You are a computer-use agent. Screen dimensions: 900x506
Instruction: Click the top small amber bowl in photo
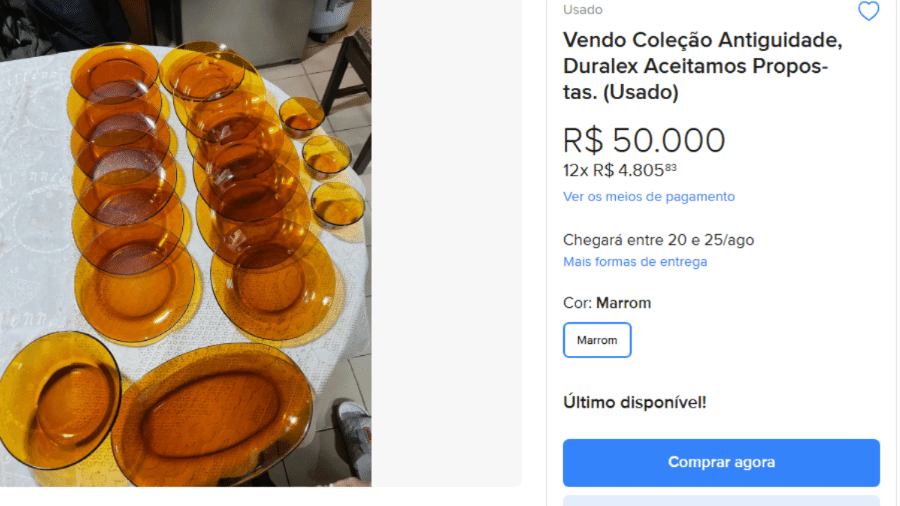(301, 116)
